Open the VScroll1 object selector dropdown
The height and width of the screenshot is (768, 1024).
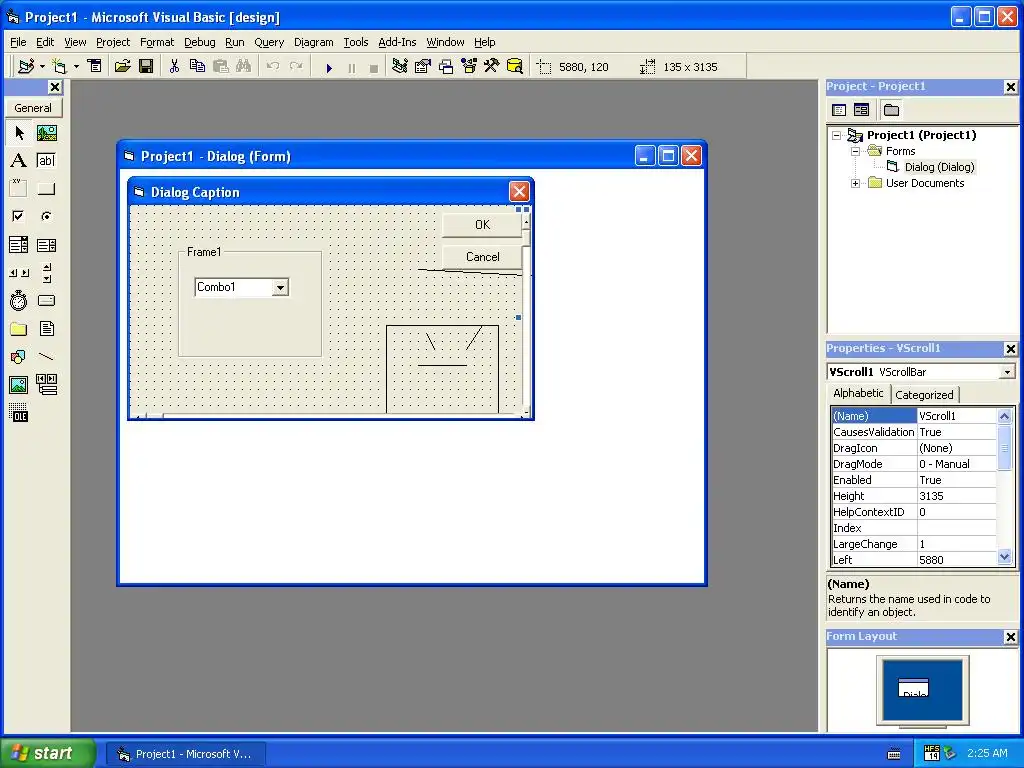pos(1007,372)
